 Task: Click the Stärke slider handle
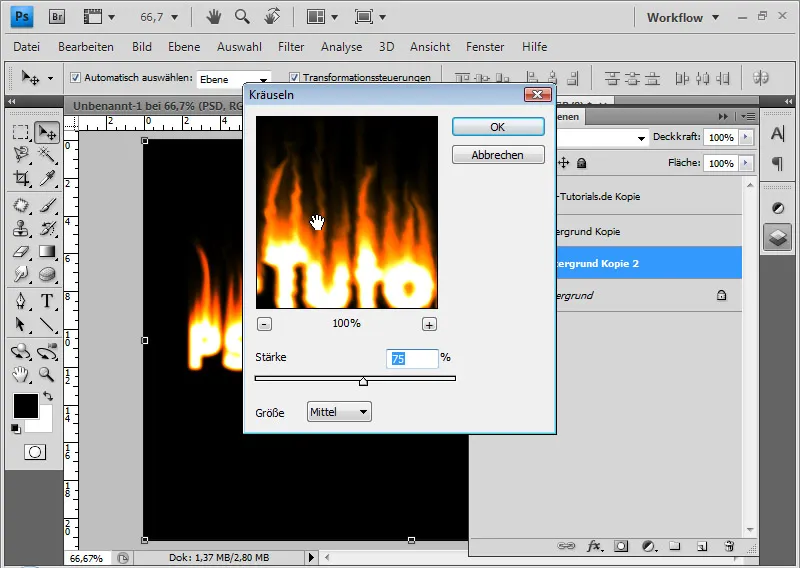(x=363, y=381)
